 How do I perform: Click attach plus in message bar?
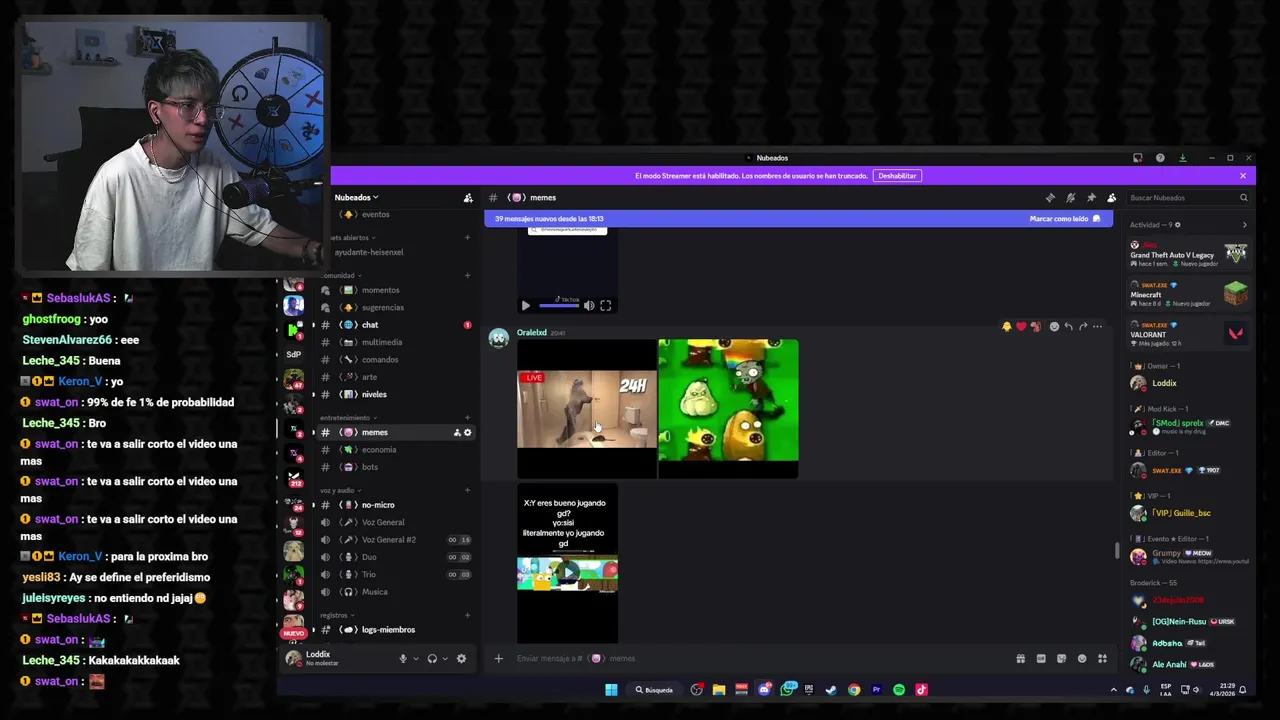tap(498, 659)
